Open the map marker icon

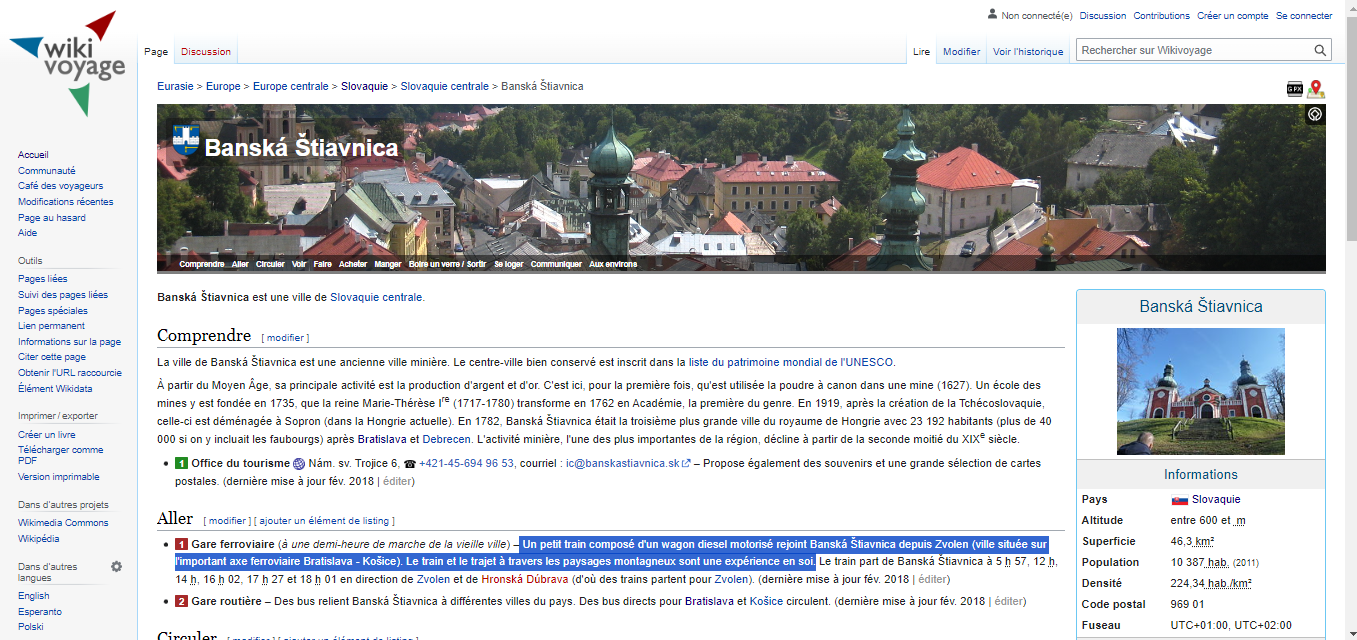pyautogui.click(x=1316, y=88)
